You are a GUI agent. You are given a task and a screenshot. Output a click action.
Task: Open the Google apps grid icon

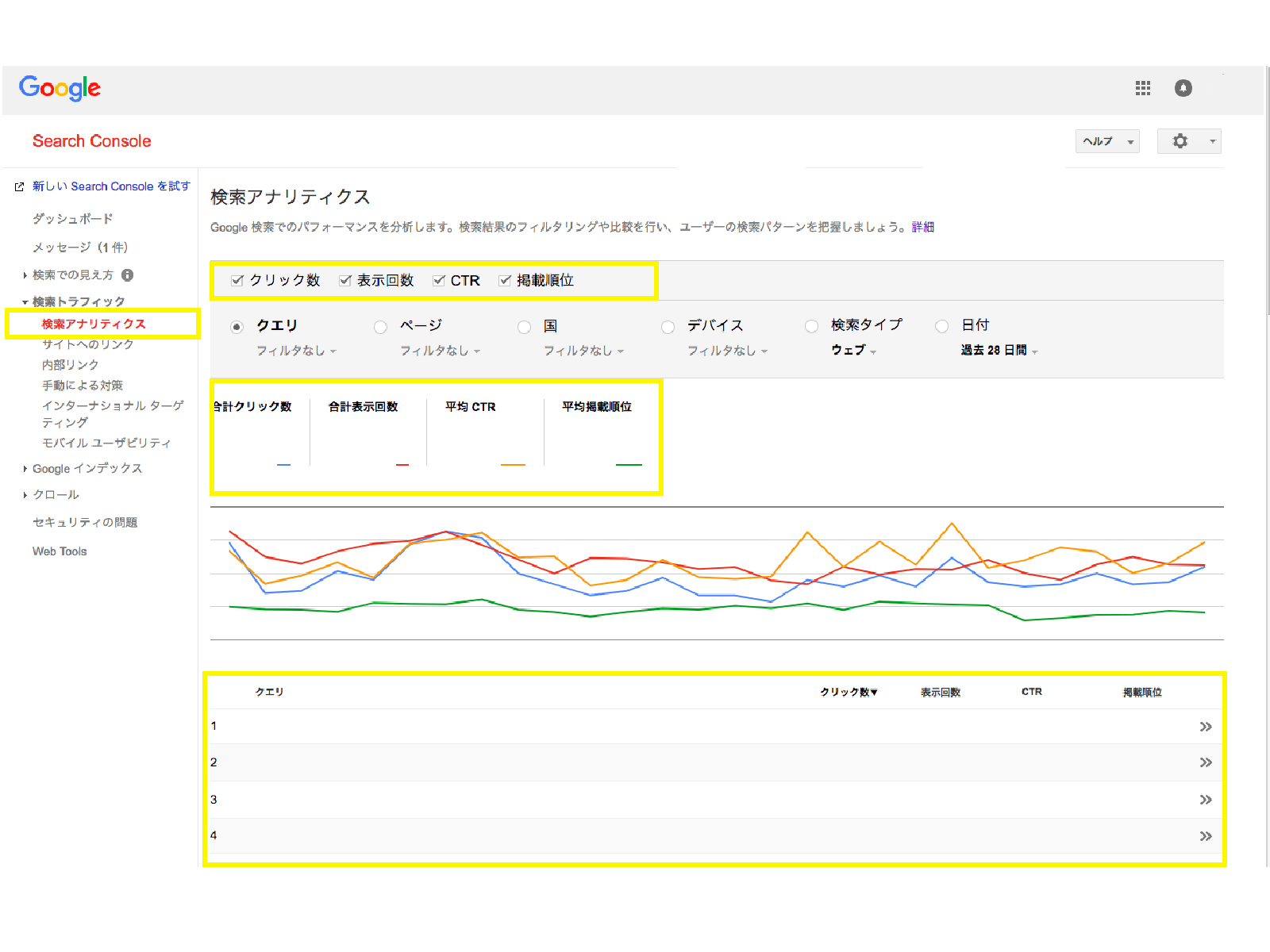coord(1143,88)
